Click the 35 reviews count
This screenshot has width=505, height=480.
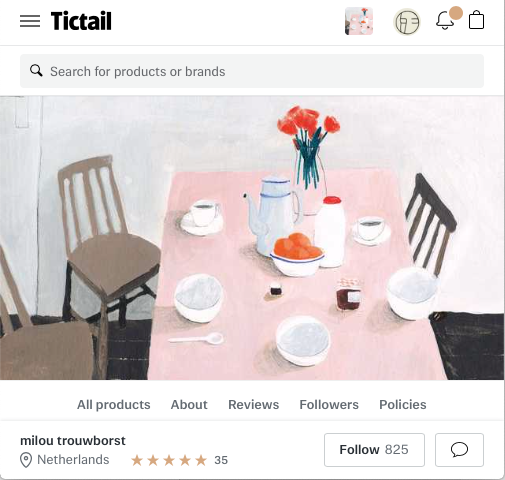(x=221, y=460)
